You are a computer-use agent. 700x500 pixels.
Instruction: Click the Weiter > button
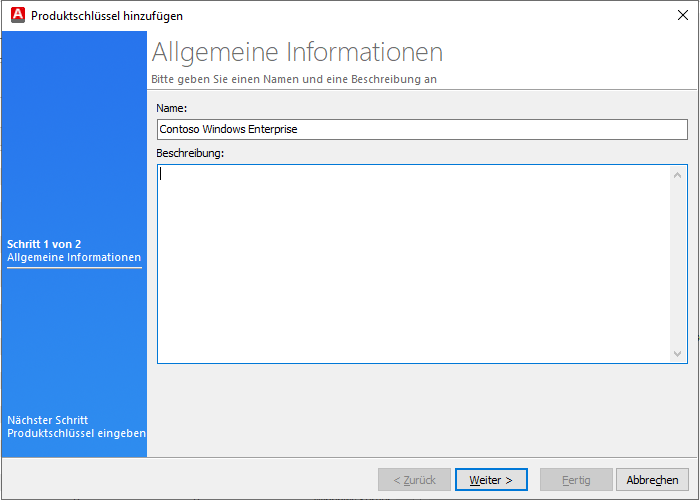click(491, 480)
